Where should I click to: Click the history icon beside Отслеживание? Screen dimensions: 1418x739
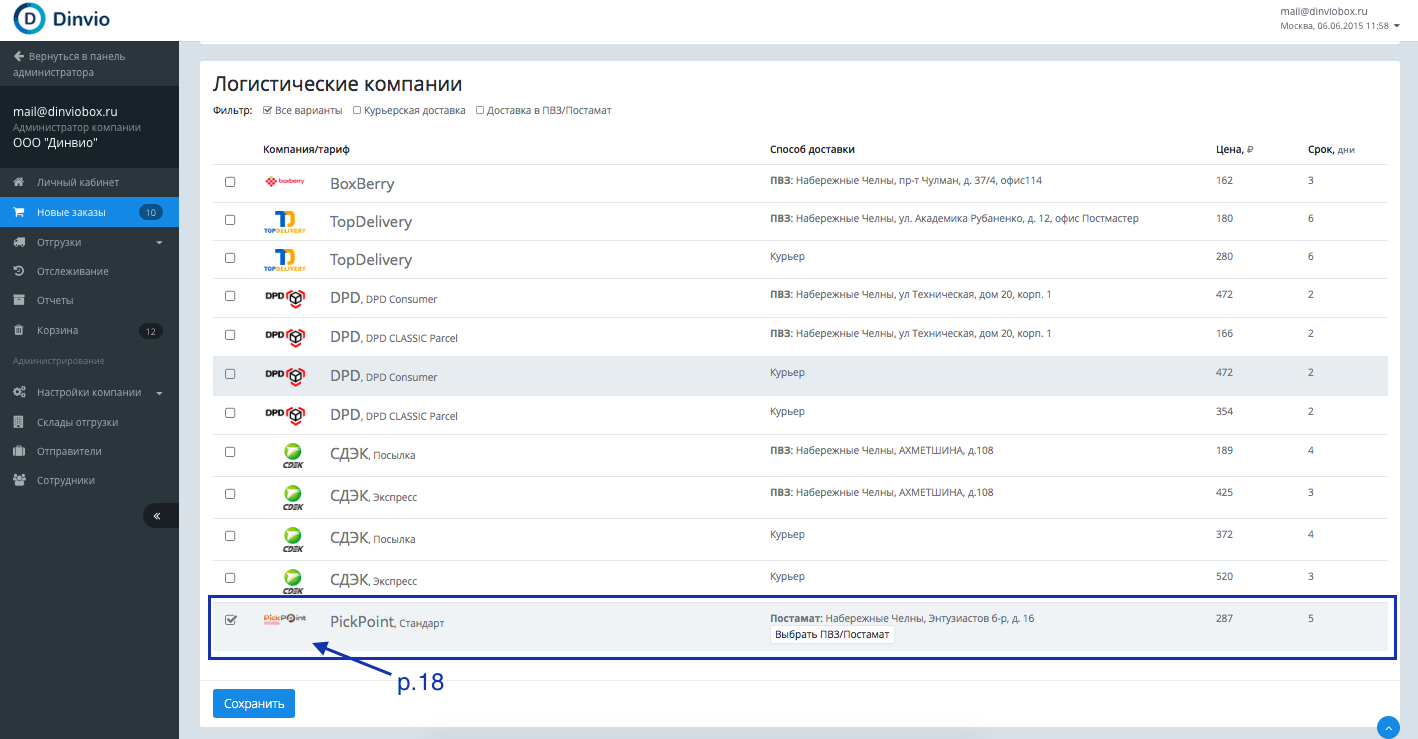(x=18, y=271)
